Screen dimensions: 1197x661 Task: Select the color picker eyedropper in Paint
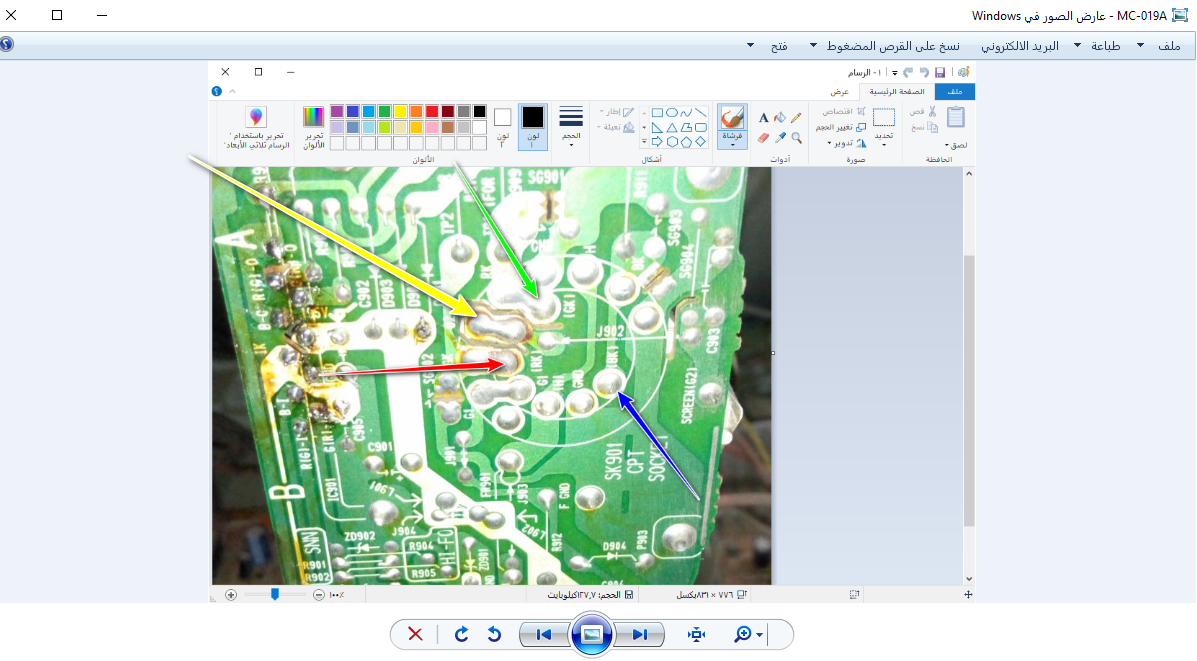779,138
